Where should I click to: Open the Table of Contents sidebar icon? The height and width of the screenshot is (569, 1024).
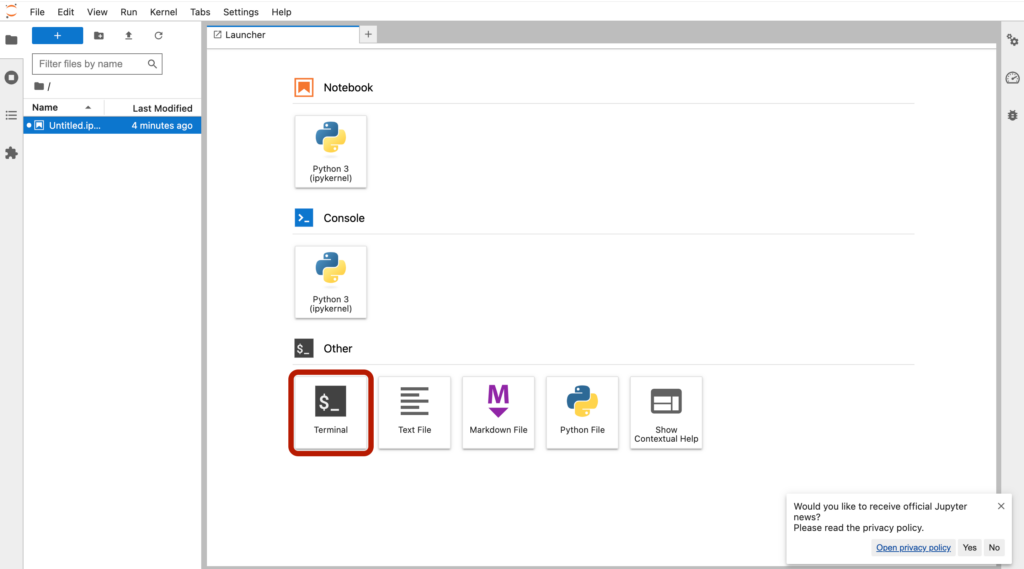pyautogui.click(x=11, y=115)
